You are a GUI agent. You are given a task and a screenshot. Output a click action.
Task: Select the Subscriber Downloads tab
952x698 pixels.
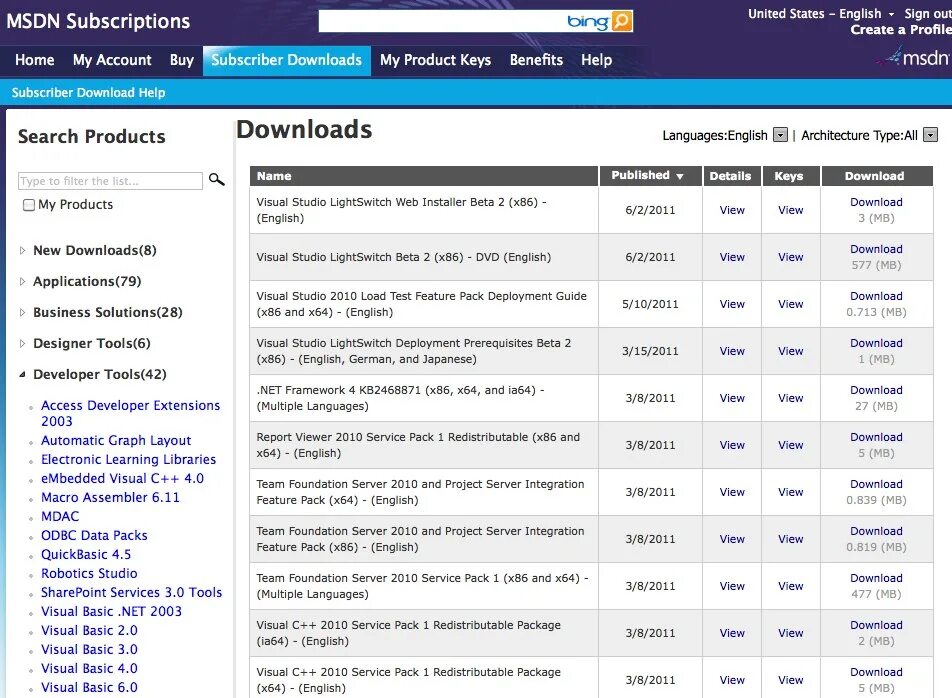pyautogui.click(x=287, y=60)
